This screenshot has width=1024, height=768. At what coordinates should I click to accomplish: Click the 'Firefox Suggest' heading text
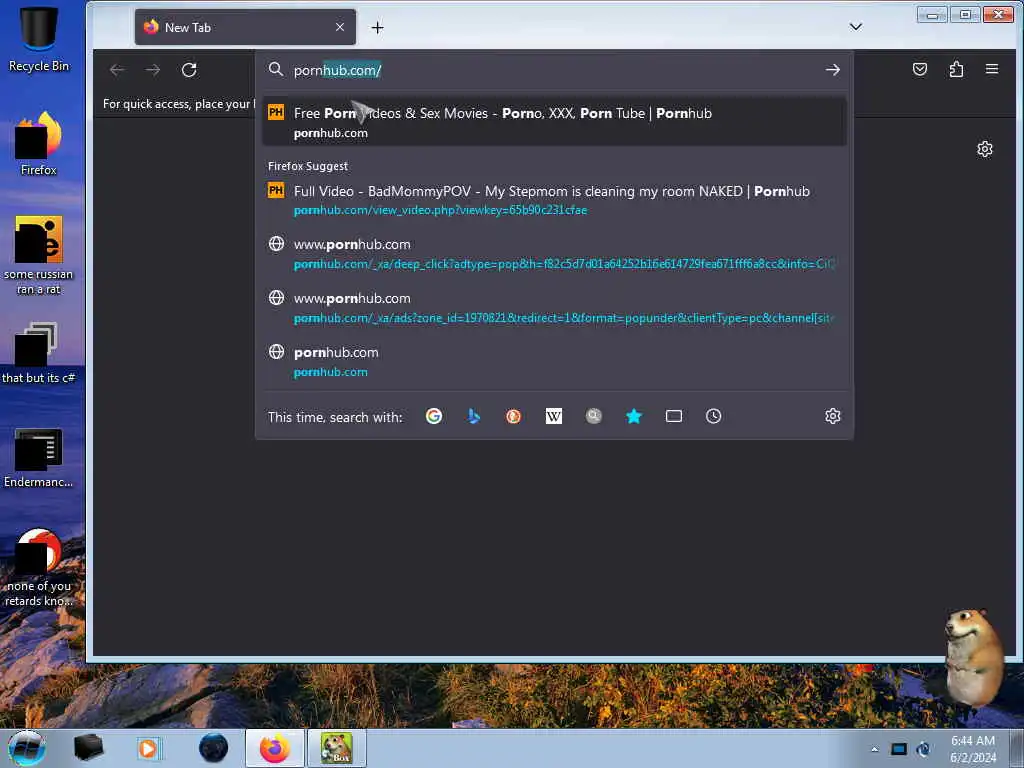[308, 166]
